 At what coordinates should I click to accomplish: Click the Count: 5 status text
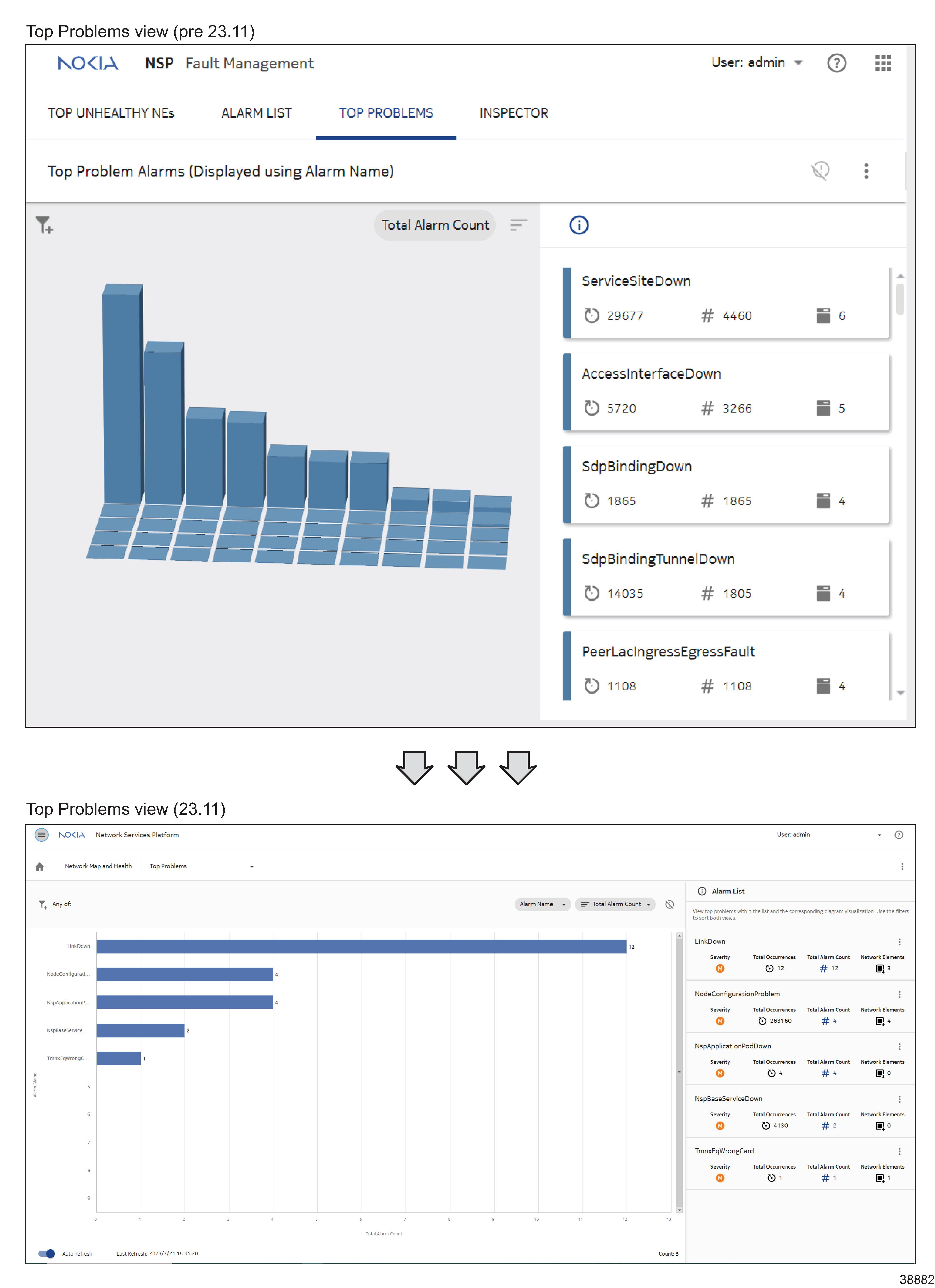click(x=669, y=1253)
